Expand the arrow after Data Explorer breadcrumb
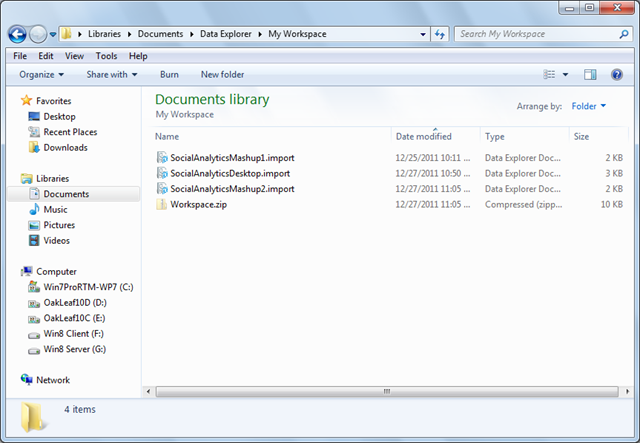The image size is (640, 443). pos(260,34)
